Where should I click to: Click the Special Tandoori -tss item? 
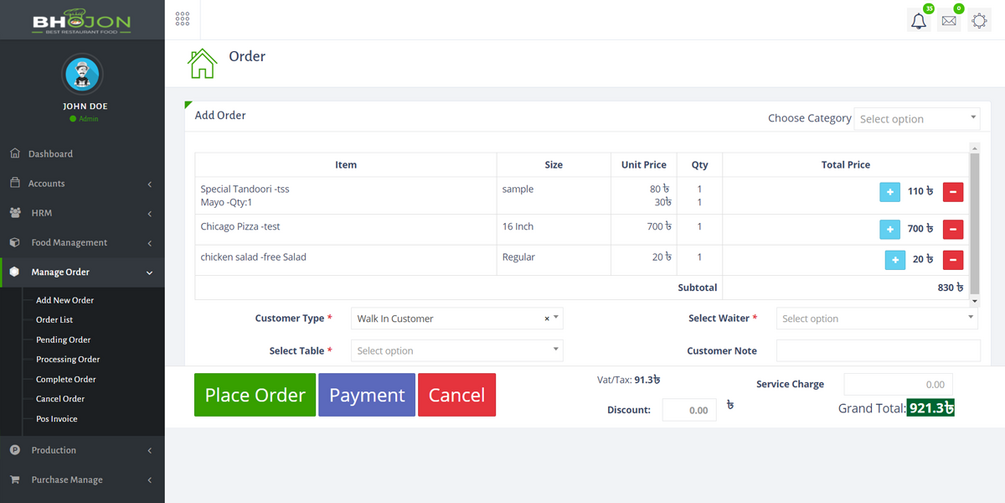pos(245,189)
